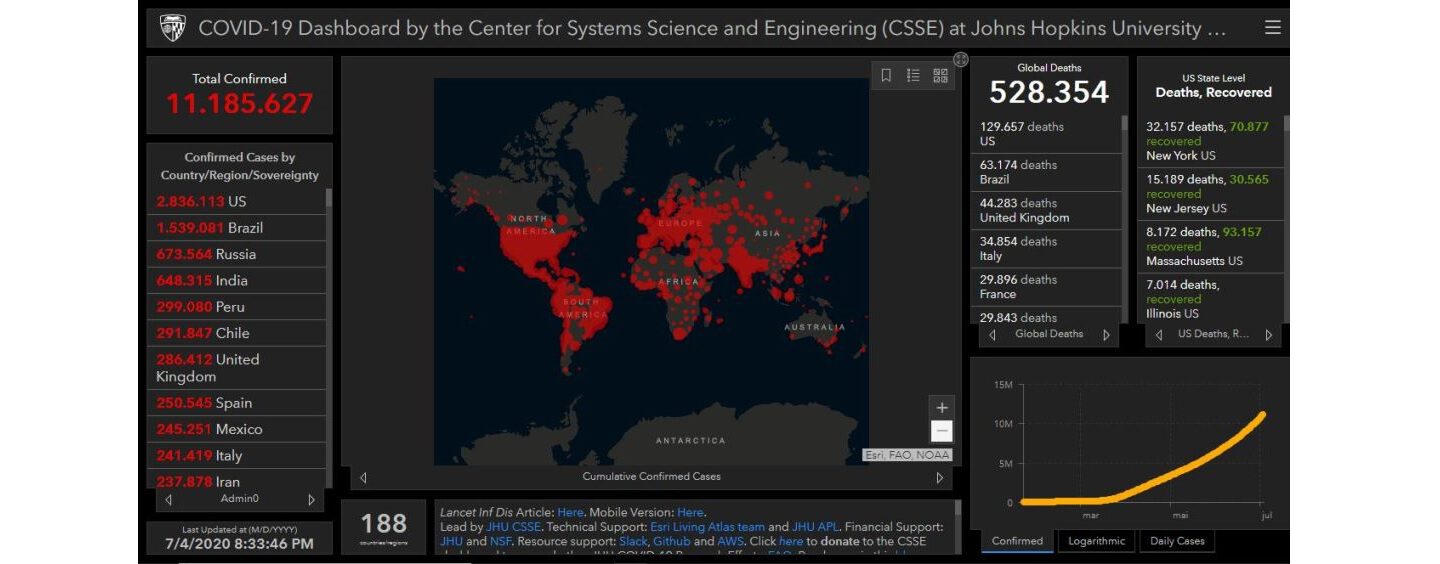Click right arrow beside Global Deaths label

1106,335
